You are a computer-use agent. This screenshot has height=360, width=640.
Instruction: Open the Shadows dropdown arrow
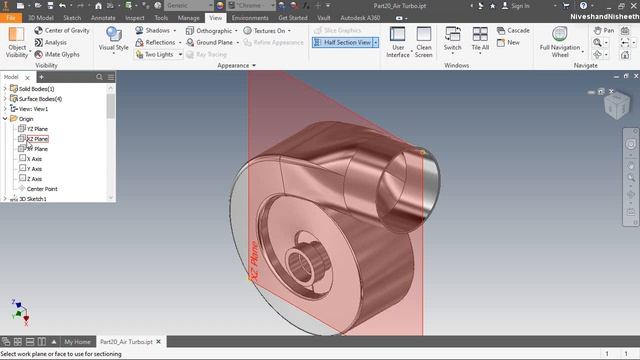click(175, 31)
